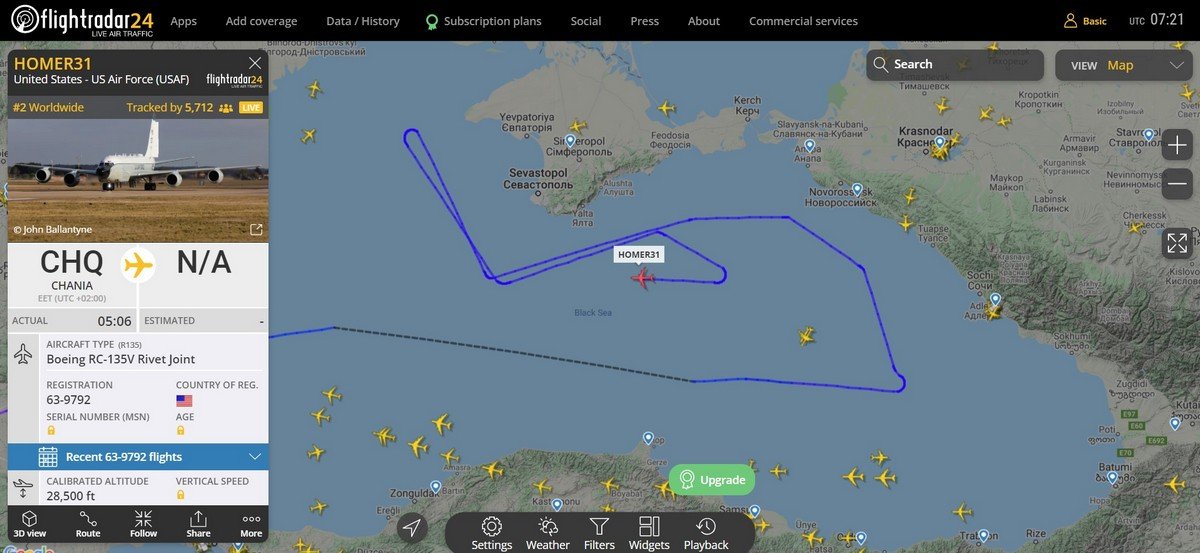1200x553 pixels.
Task: Click the green Upgrade button
Action: [x=712, y=480]
